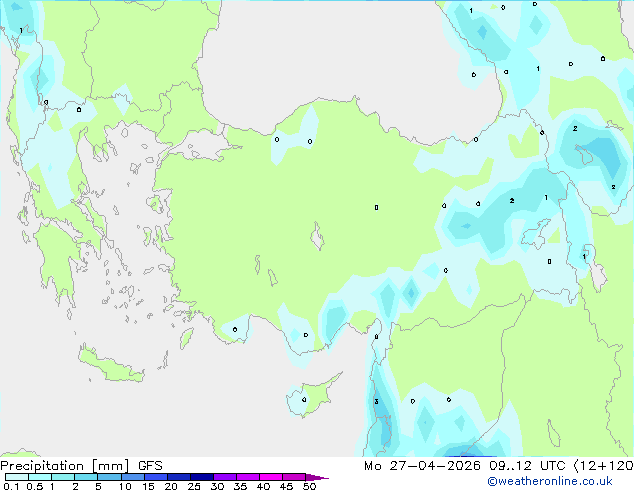634x490 pixels.
Task: Click the '0.1' legend scale label
Action: pos(11,486)
